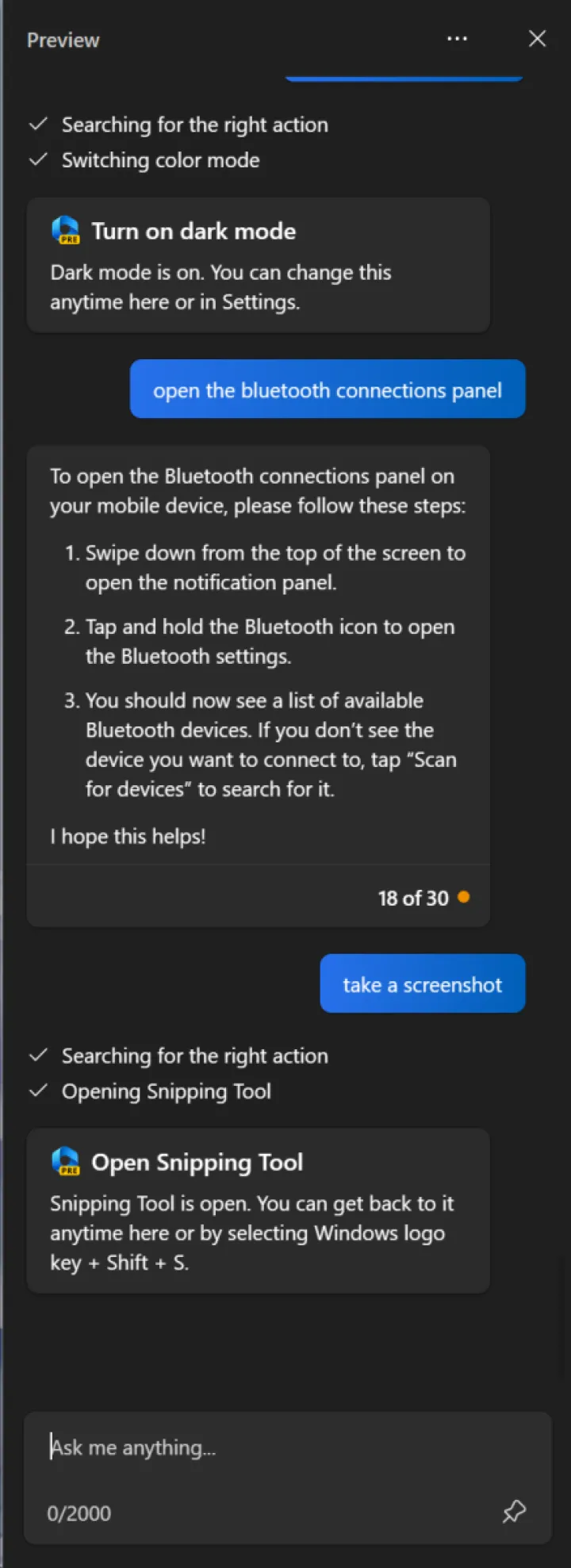Focus the Ask me anything text field
Screen dimensions: 571x1568
point(287,1448)
